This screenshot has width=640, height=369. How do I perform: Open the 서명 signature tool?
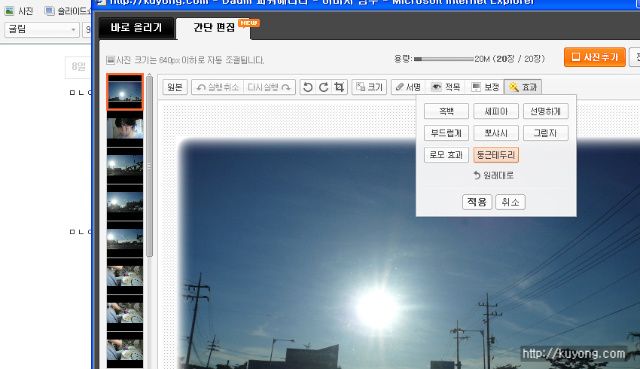409,87
